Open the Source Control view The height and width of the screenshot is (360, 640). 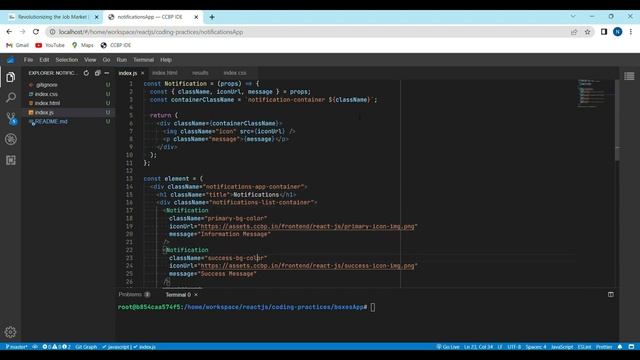11,119
